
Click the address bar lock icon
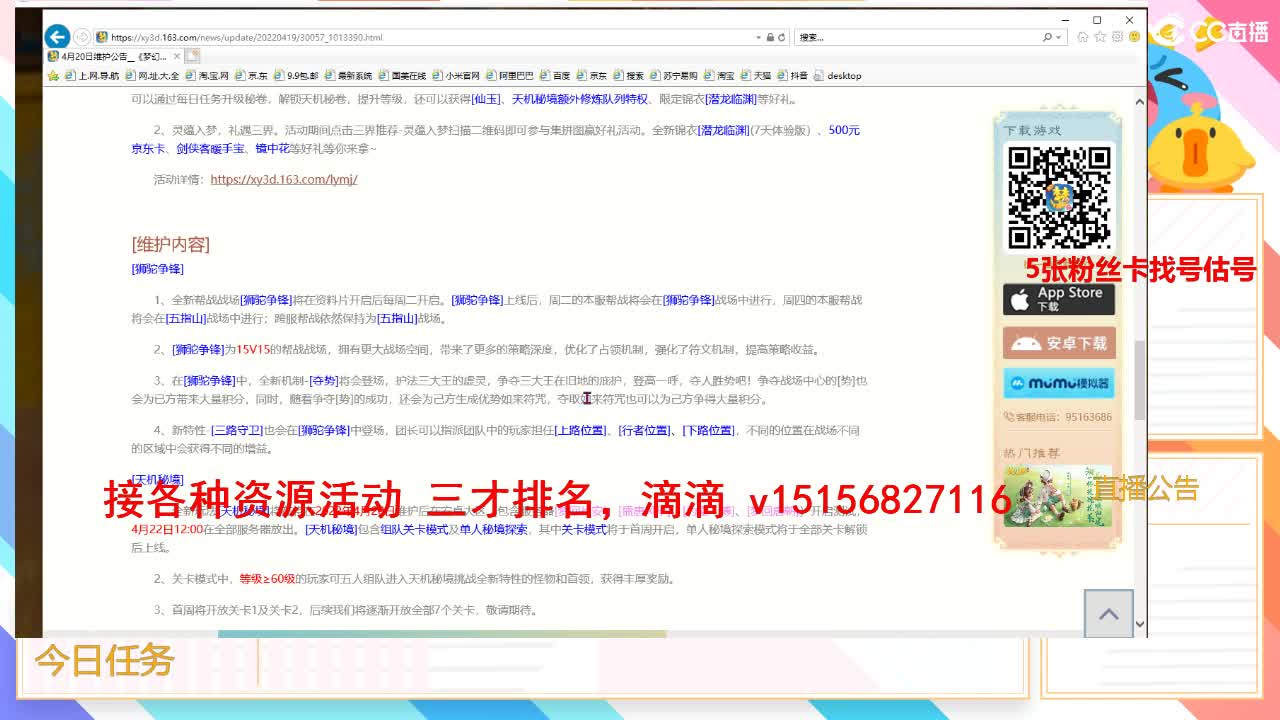770,37
